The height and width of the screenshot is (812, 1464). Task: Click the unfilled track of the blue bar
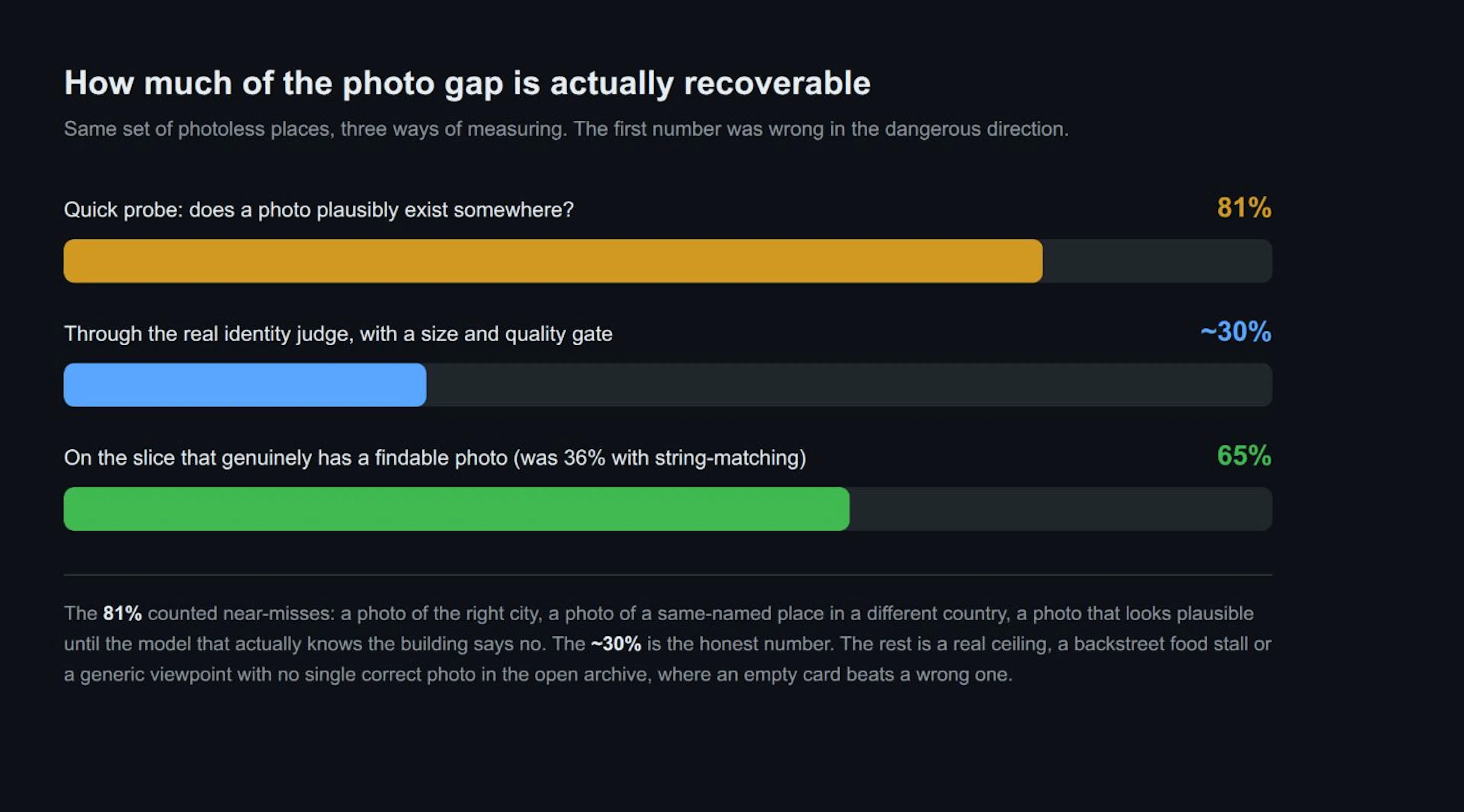[x=849, y=385]
